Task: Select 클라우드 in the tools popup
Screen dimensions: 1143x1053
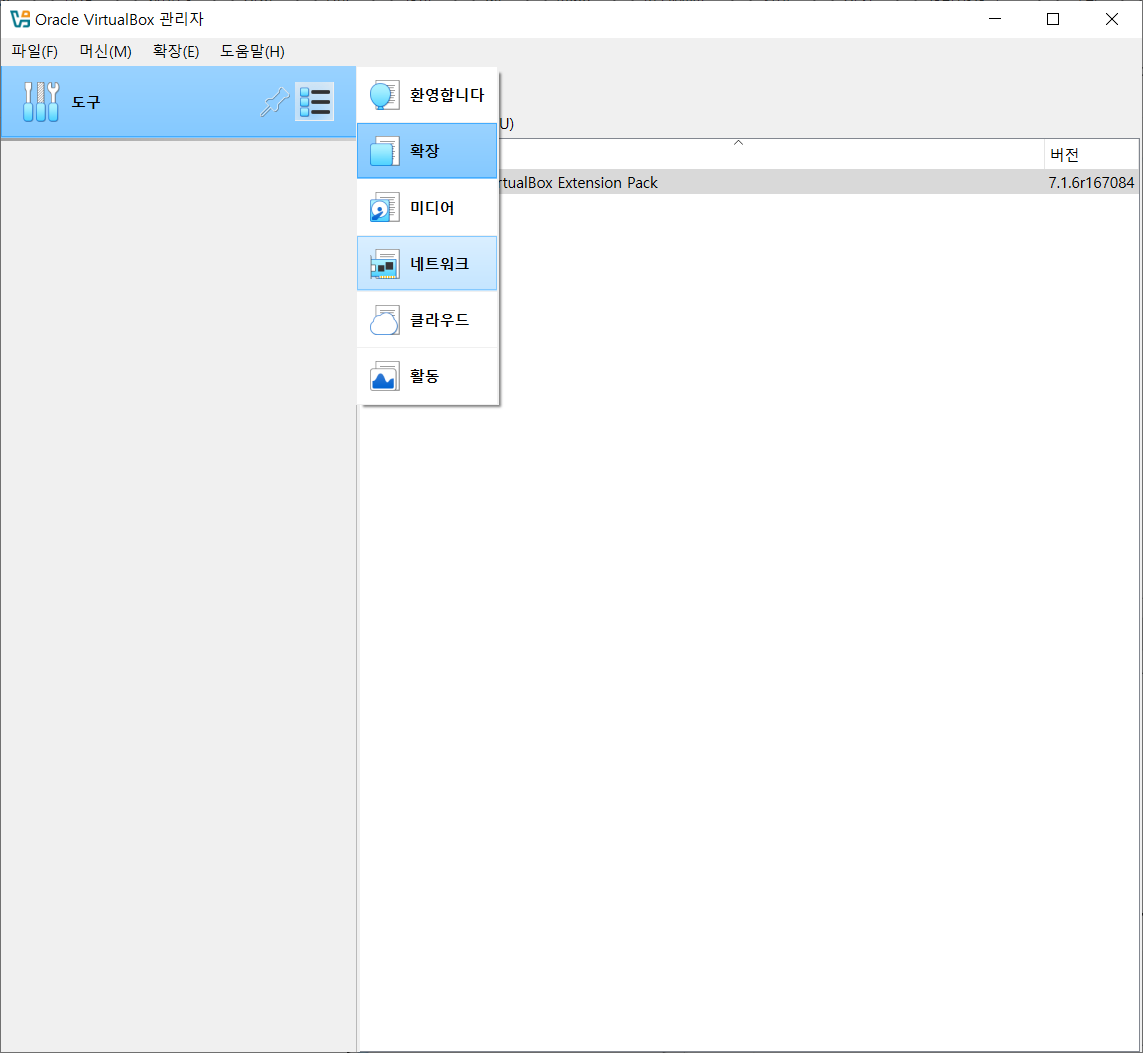Action: point(427,320)
